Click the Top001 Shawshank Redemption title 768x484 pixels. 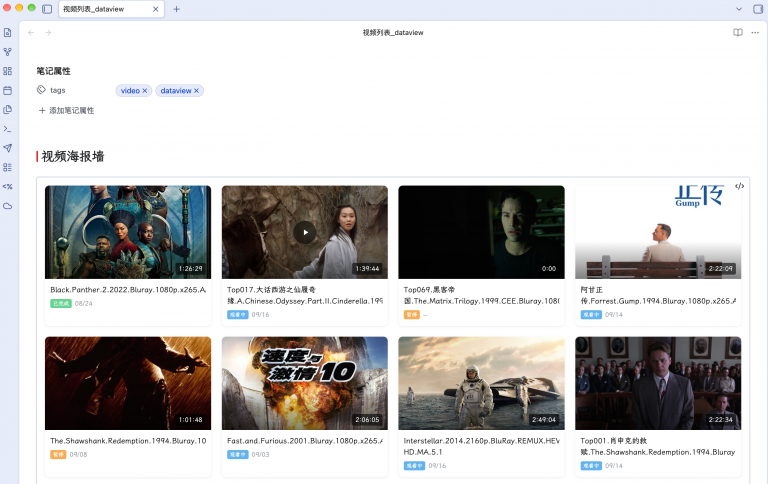point(658,446)
